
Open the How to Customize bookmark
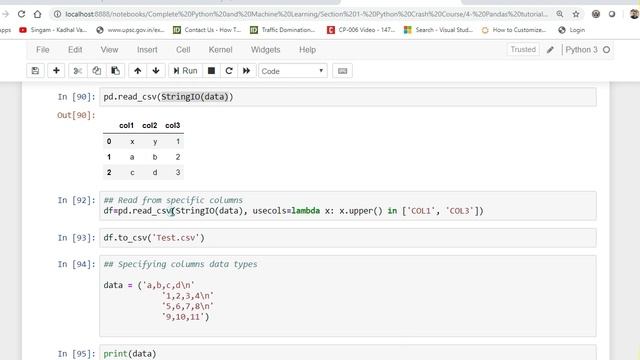[x=513, y=30]
